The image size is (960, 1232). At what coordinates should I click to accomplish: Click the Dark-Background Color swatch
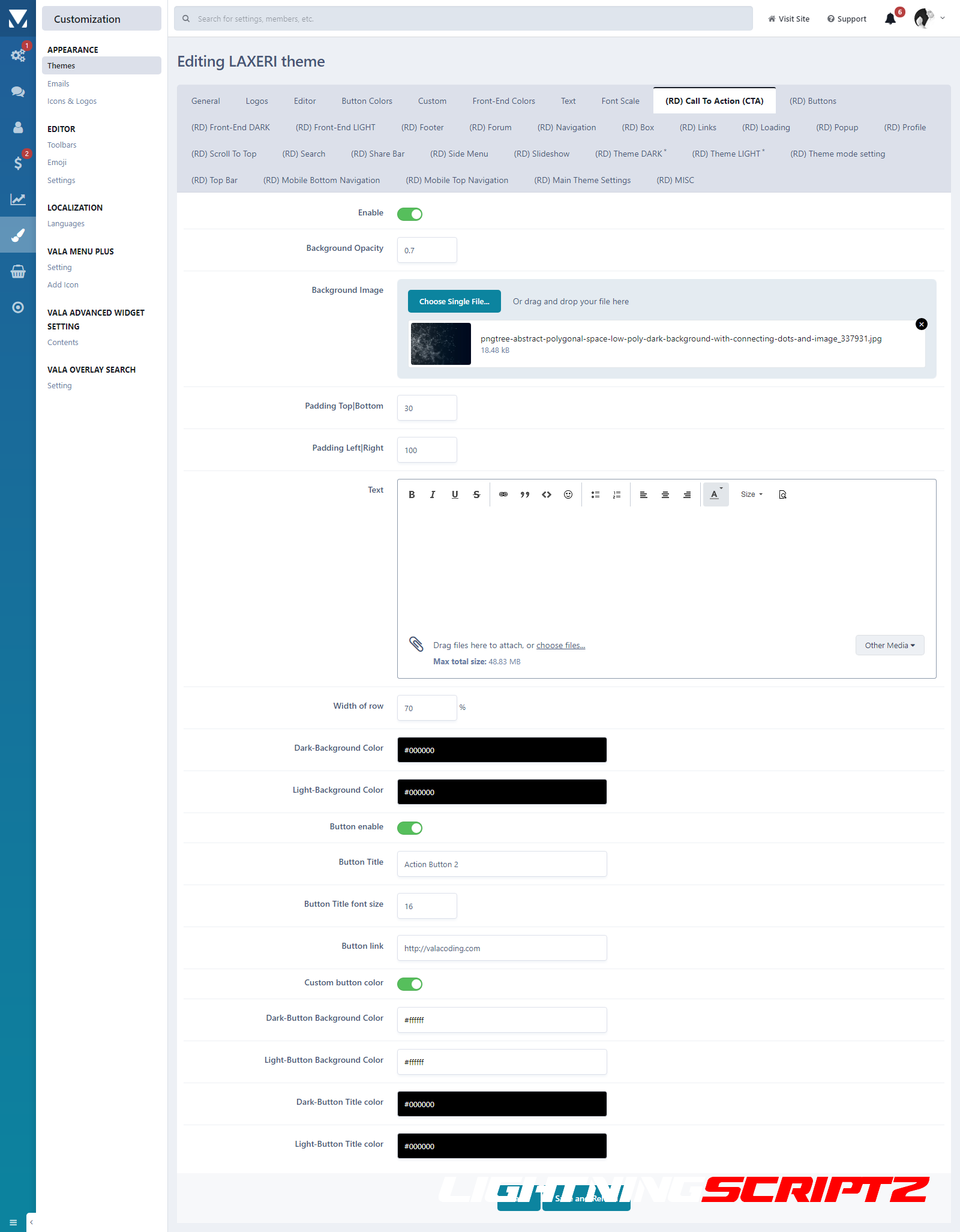point(502,750)
